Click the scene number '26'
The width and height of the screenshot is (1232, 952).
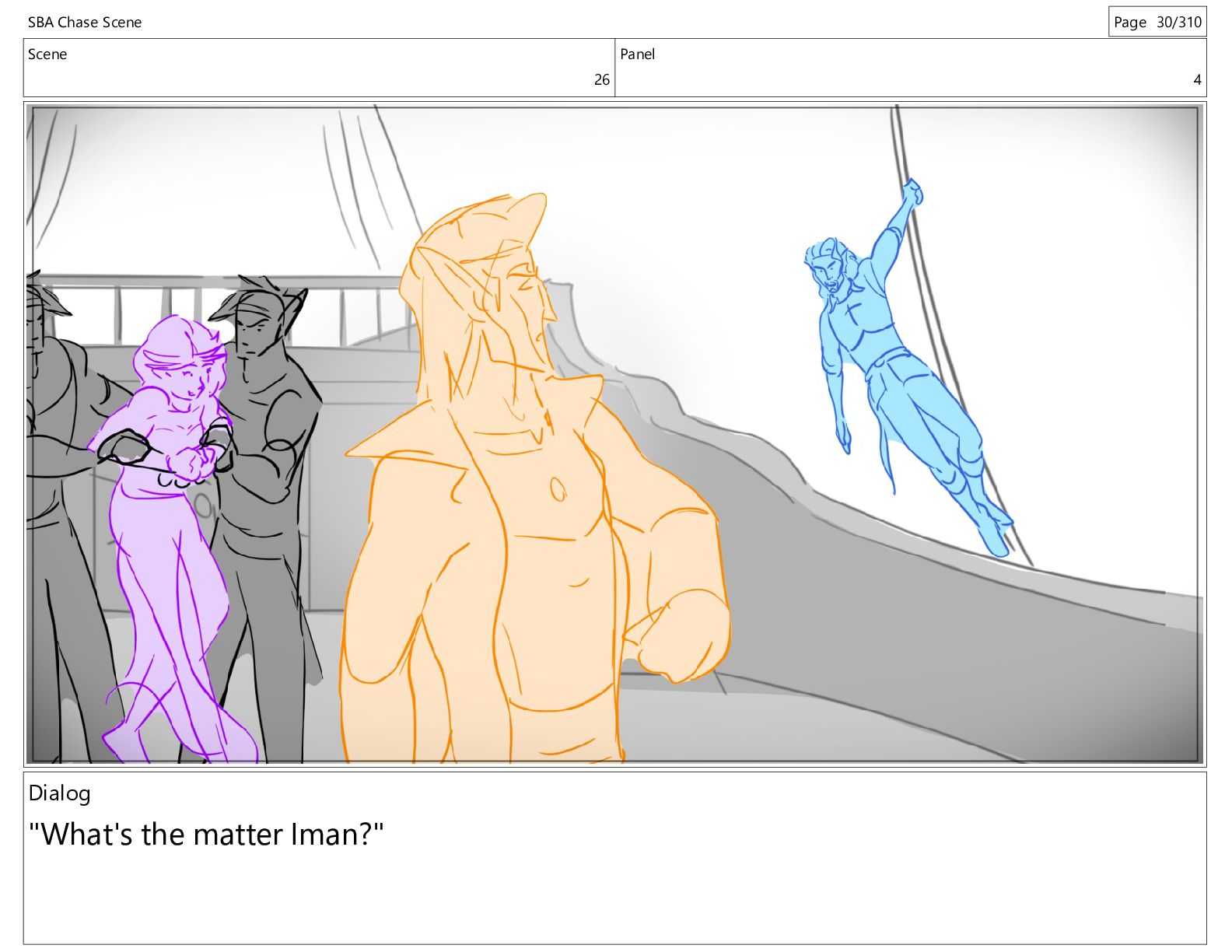click(x=601, y=80)
